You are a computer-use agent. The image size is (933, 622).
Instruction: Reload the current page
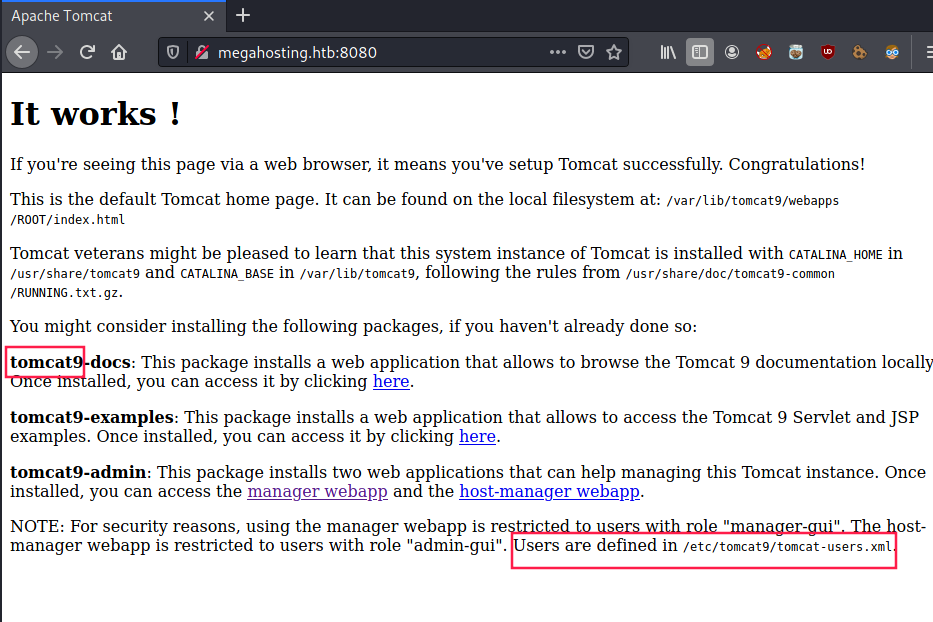87,52
